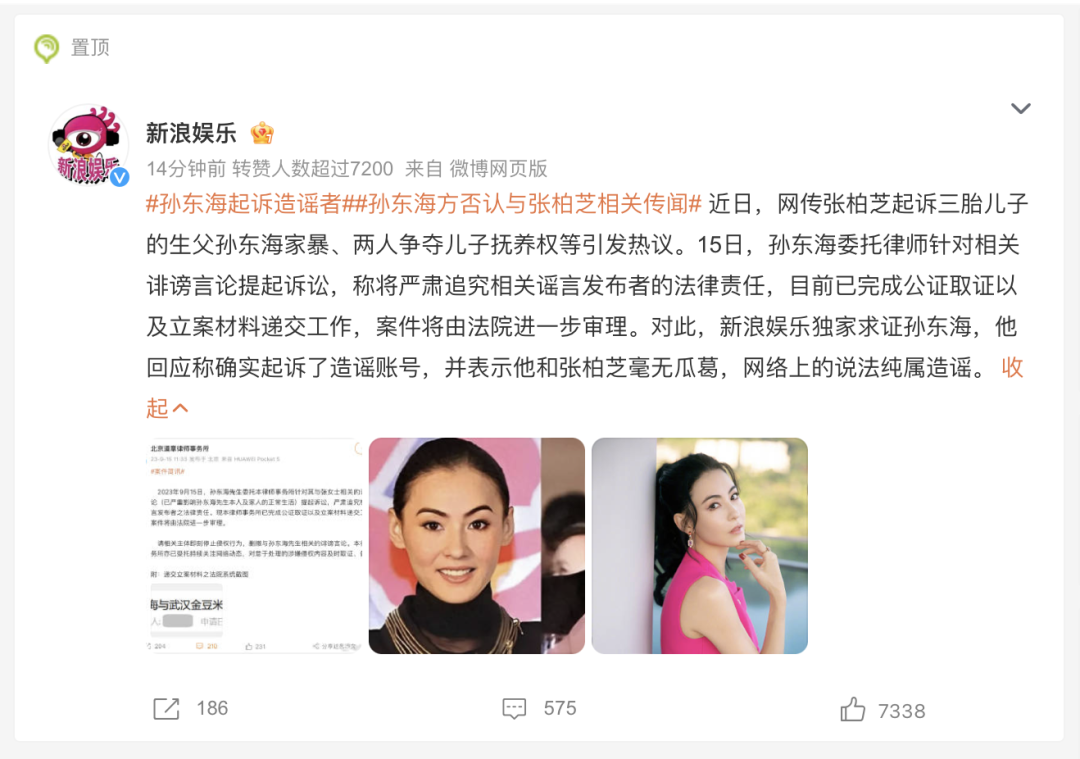Click the 186 repost count
The image size is (1080, 759).
pyautogui.click(x=212, y=709)
